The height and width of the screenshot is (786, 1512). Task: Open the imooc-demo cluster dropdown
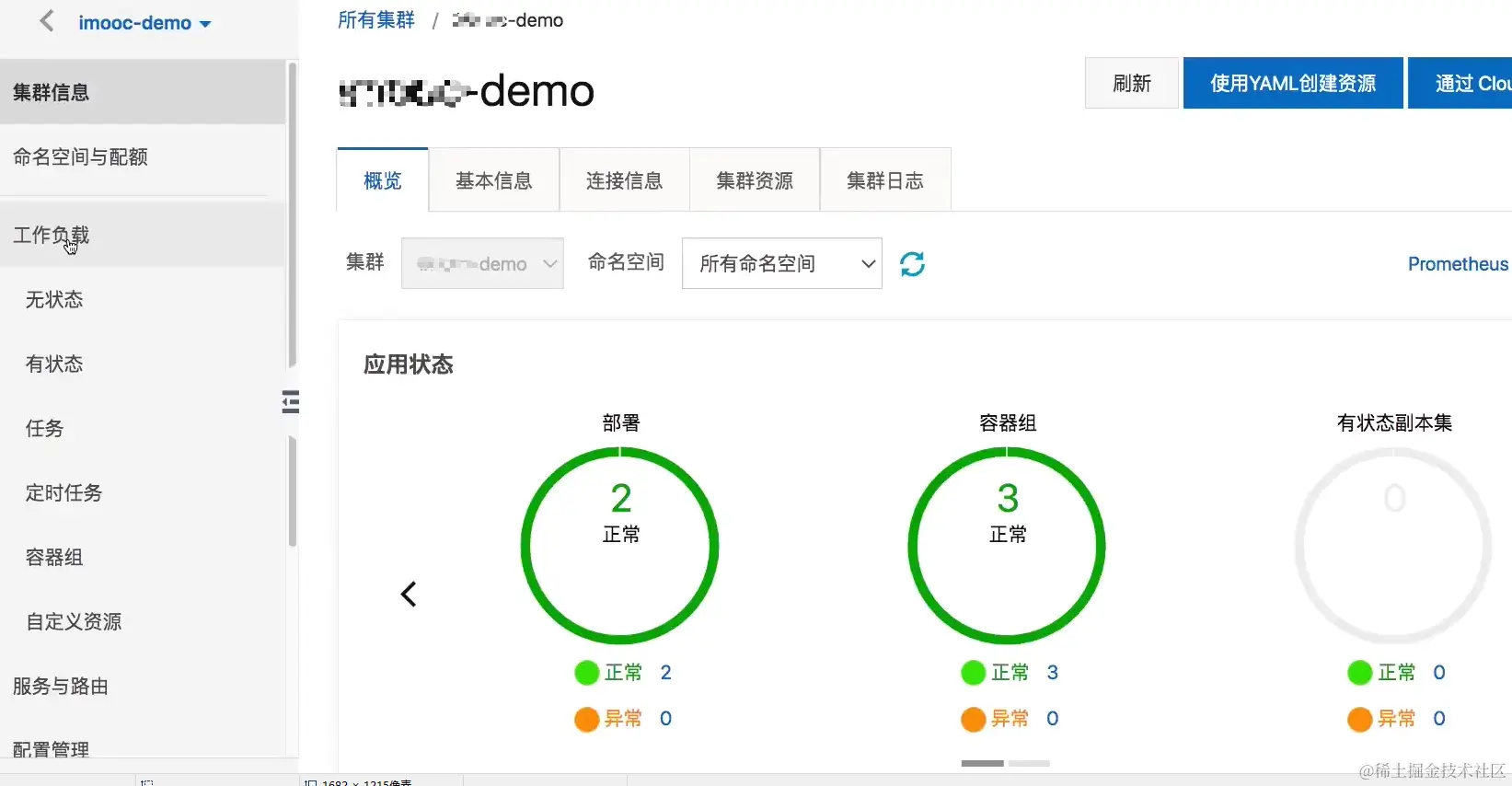[x=144, y=23]
